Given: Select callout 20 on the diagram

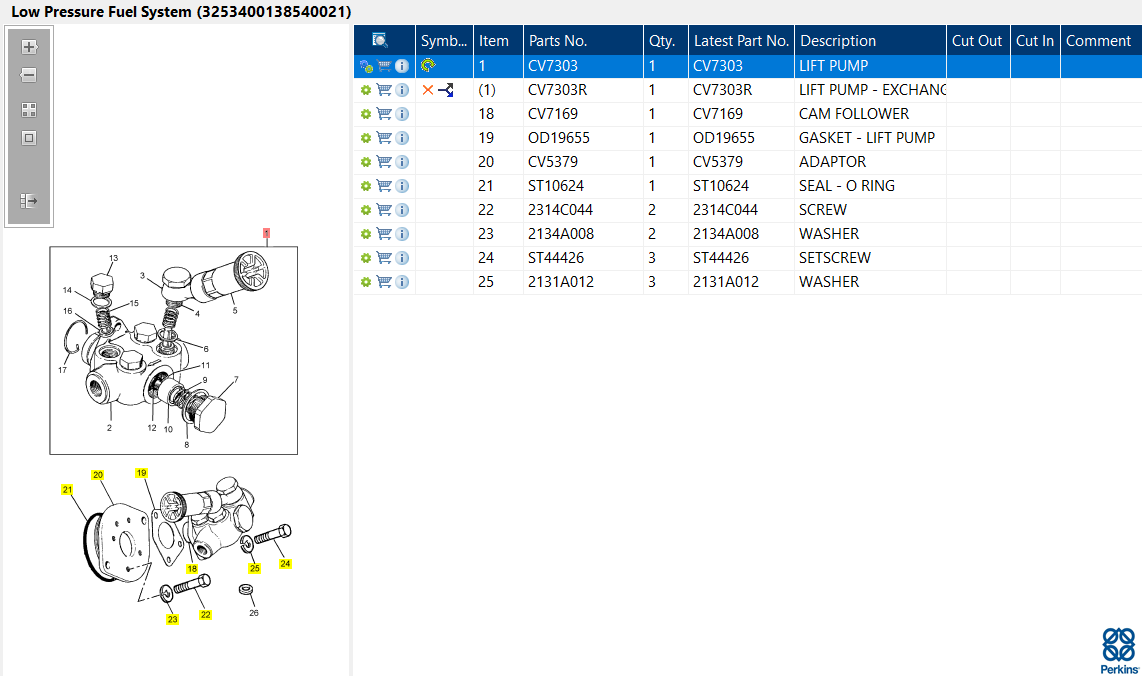Looking at the screenshot, I should pyautogui.click(x=98, y=475).
